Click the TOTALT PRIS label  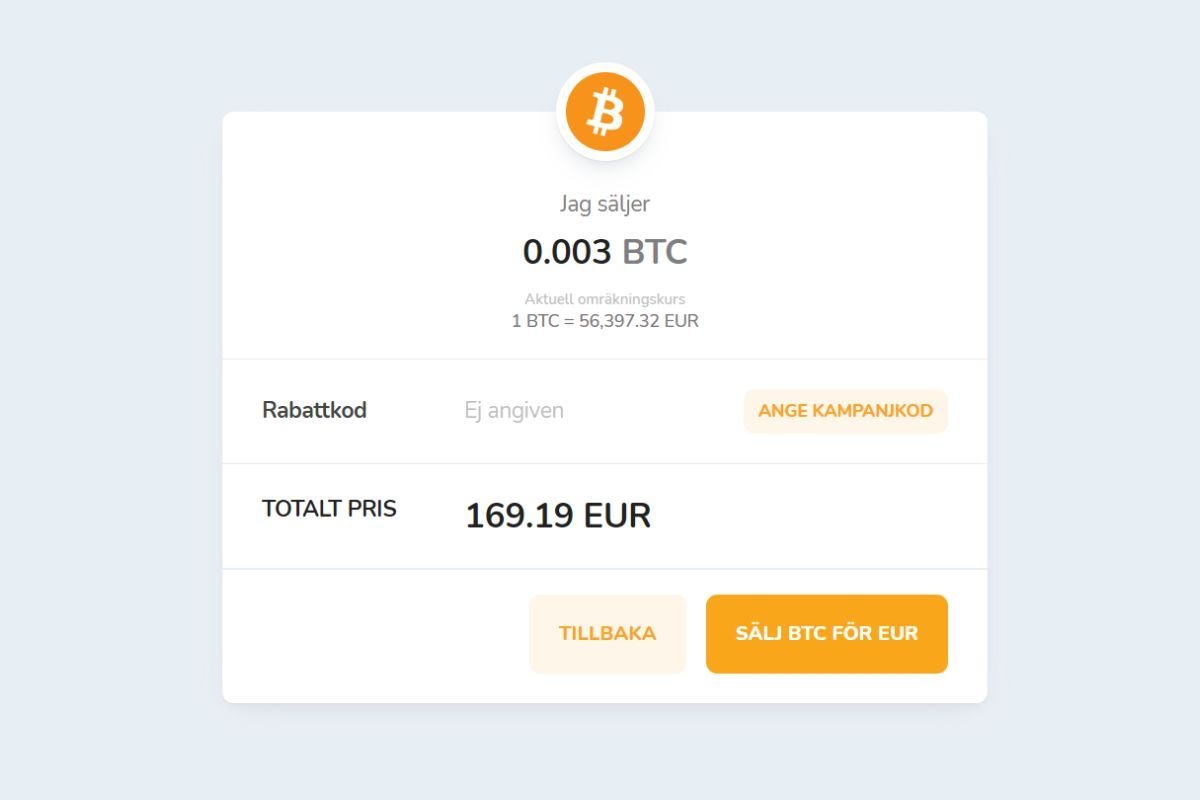click(x=329, y=508)
